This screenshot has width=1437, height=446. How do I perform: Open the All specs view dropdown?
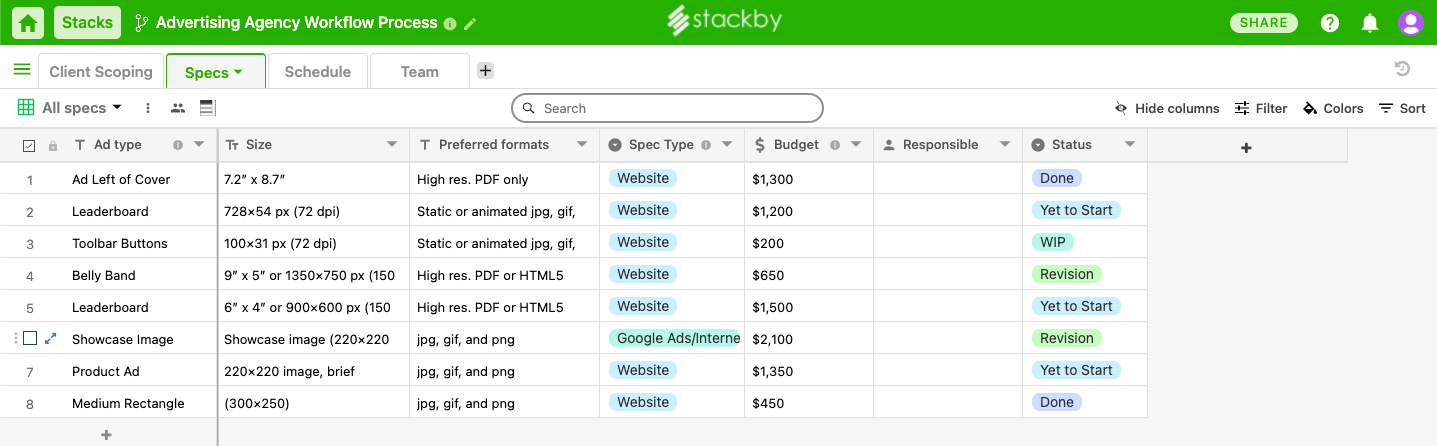[x=70, y=108]
